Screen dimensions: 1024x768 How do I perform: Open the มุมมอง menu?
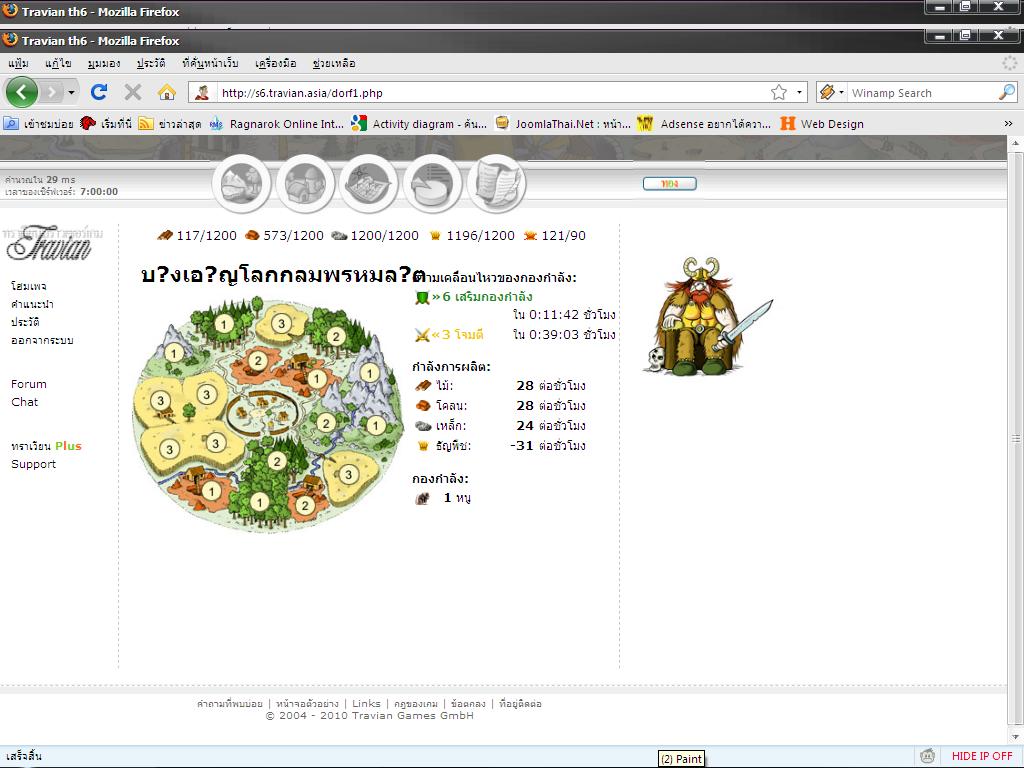(x=104, y=63)
